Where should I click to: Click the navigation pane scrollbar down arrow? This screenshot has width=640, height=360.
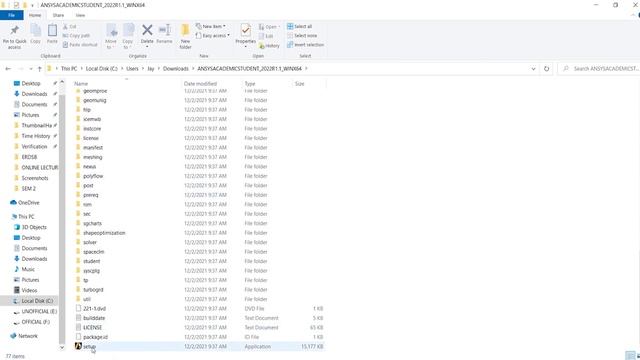[62, 348]
